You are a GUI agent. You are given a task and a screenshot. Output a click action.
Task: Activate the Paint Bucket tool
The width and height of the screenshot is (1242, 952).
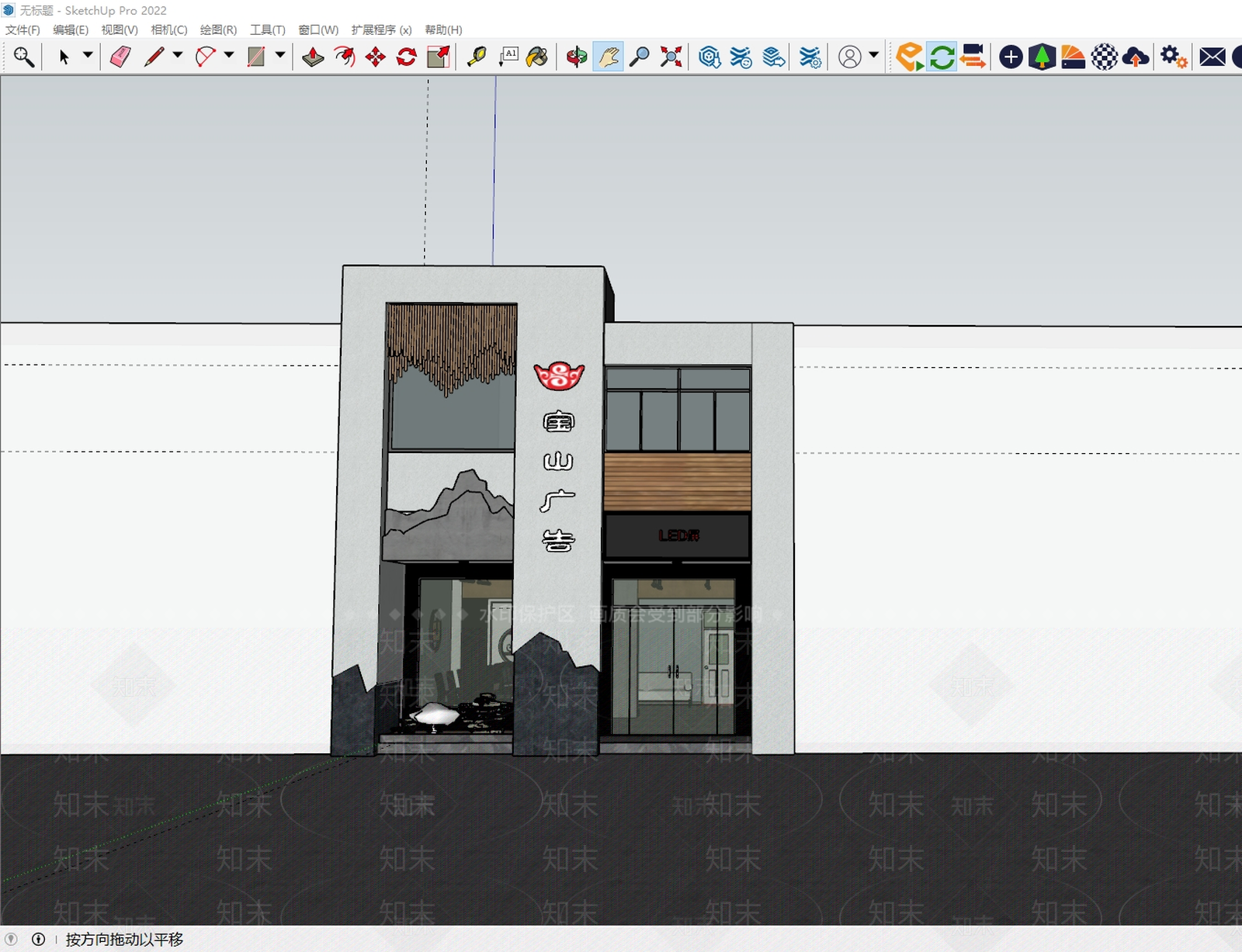pos(537,57)
